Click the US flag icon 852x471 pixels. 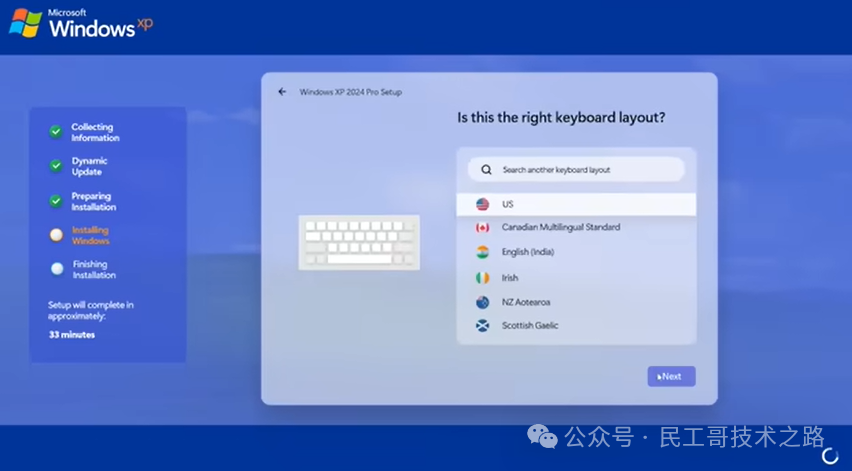pyautogui.click(x=483, y=204)
